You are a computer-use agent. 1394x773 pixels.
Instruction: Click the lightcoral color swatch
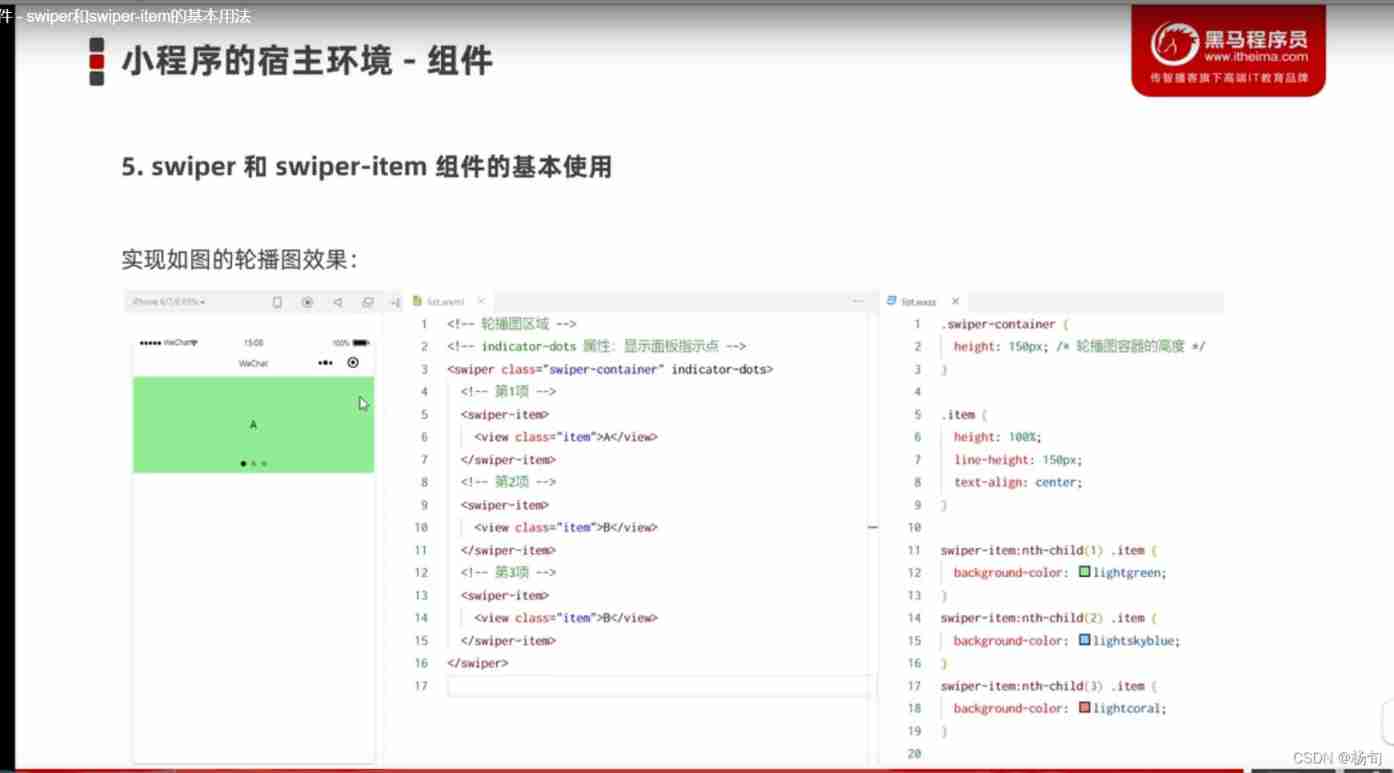(x=1084, y=708)
